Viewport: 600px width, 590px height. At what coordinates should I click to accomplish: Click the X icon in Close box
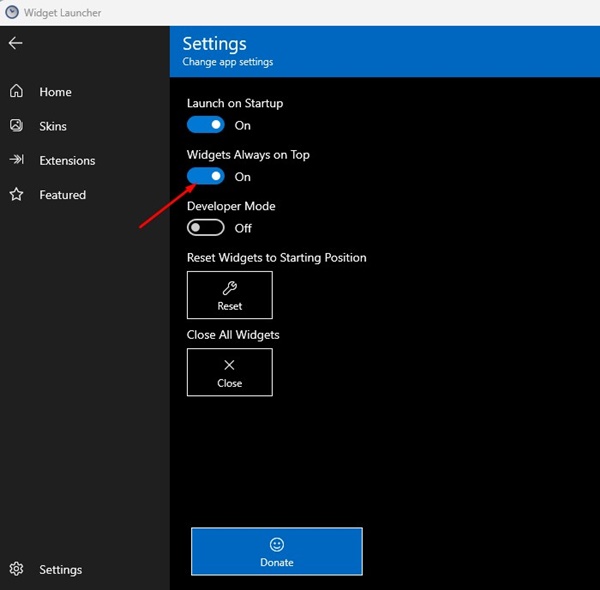229,365
